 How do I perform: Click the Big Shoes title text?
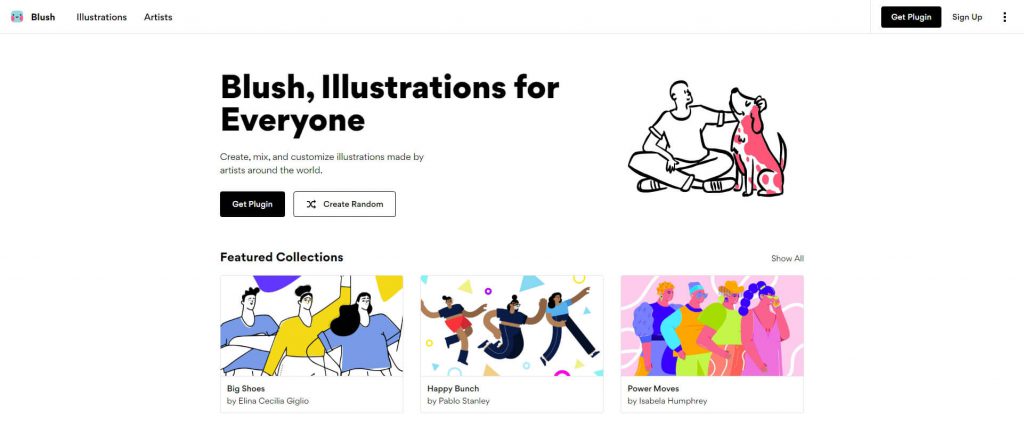(246, 389)
